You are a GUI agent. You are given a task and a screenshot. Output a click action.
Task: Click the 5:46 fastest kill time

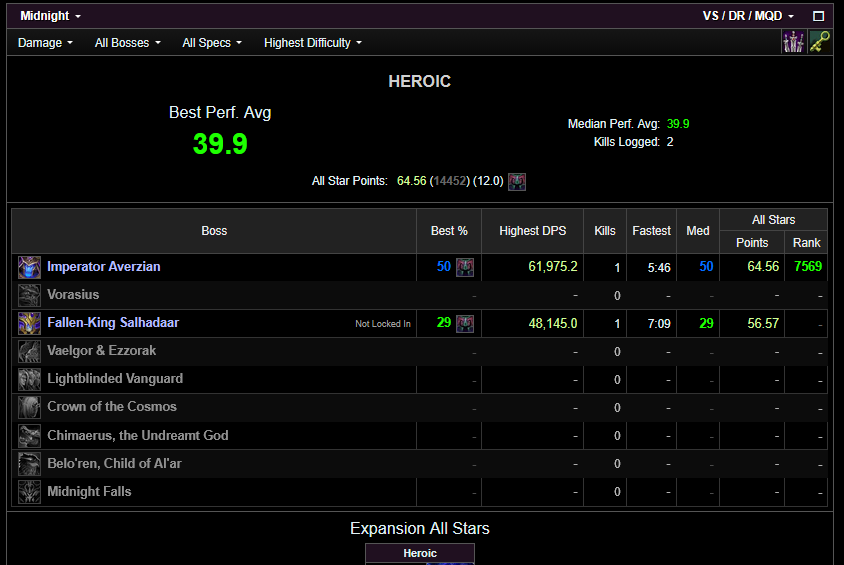(659, 267)
